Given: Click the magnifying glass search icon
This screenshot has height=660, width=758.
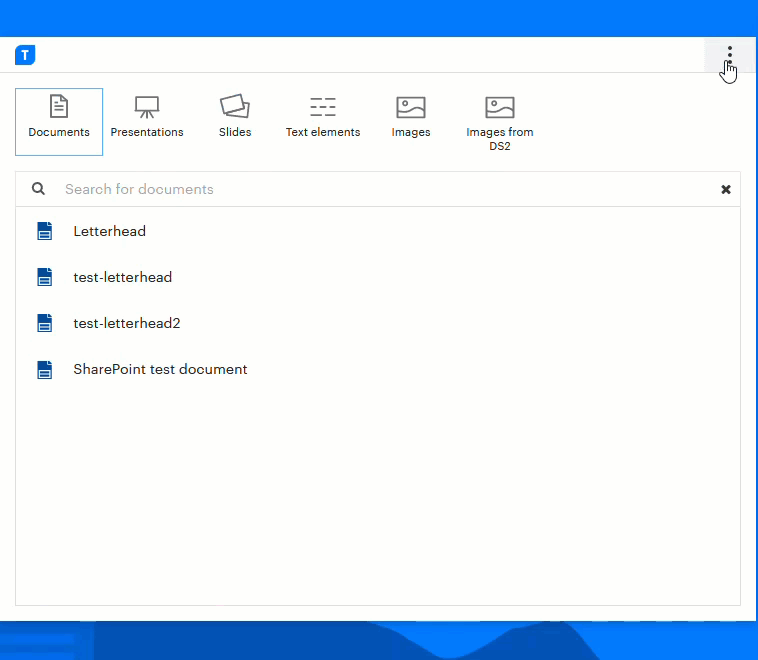Looking at the screenshot, I should click(39, 189).
